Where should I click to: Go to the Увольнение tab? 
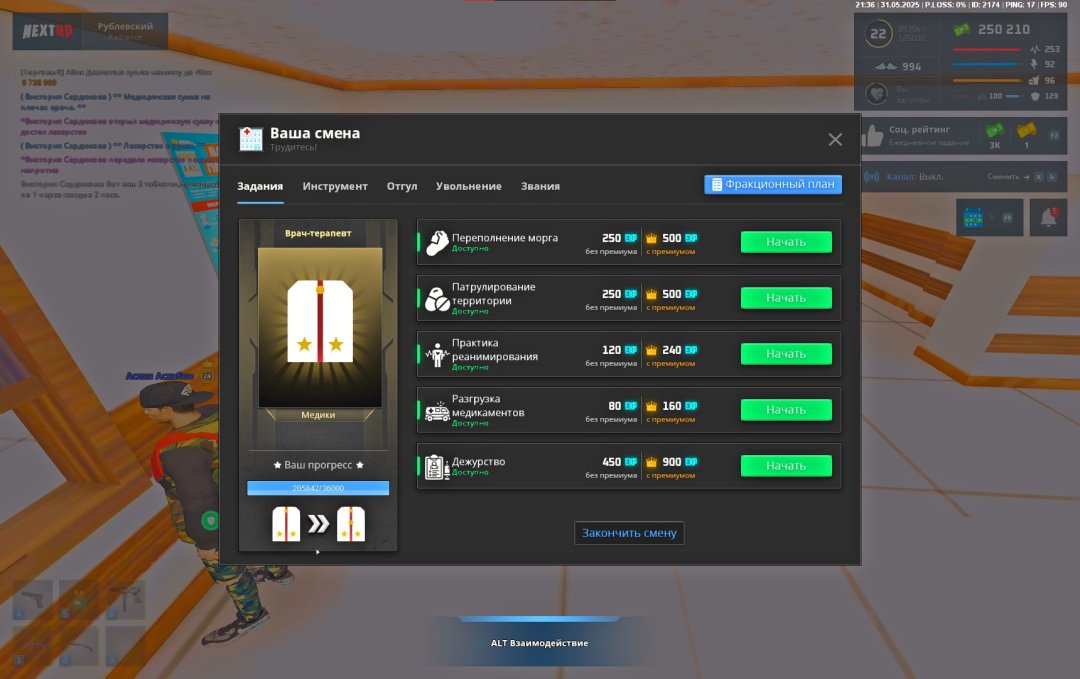click(x=469, y=187)
